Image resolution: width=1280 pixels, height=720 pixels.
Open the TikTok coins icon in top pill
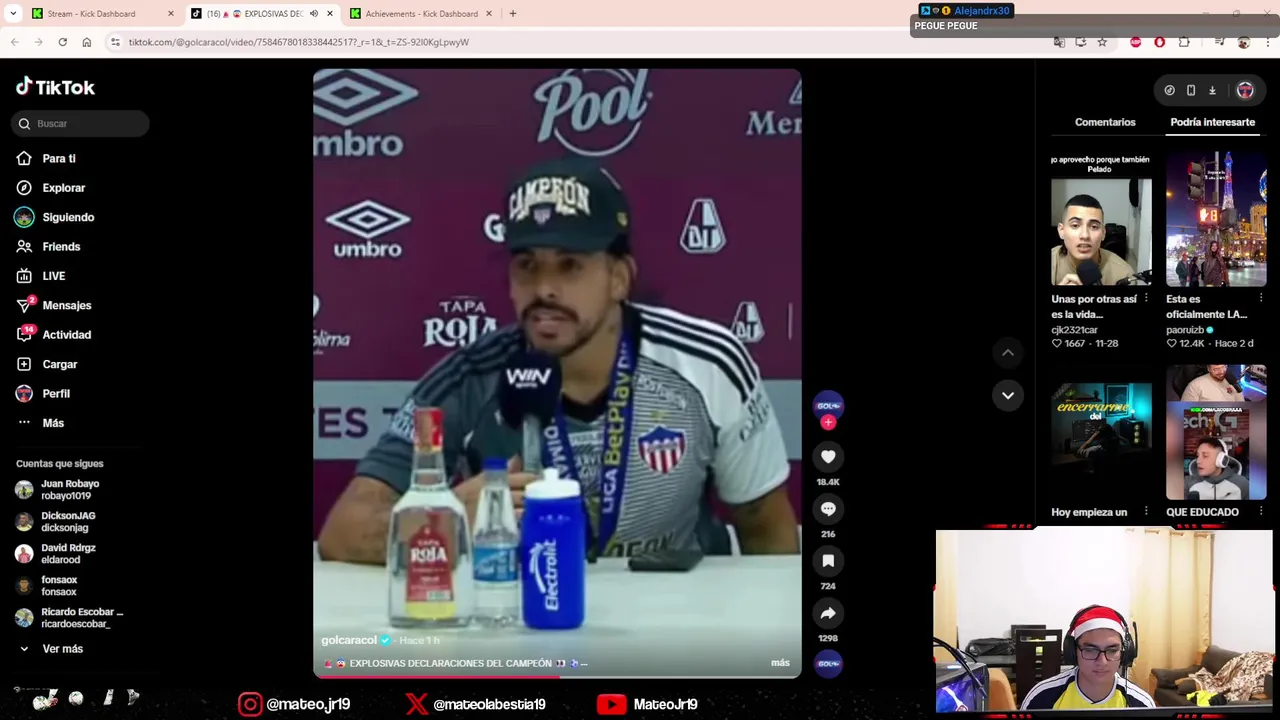[x=1169, y=90]
